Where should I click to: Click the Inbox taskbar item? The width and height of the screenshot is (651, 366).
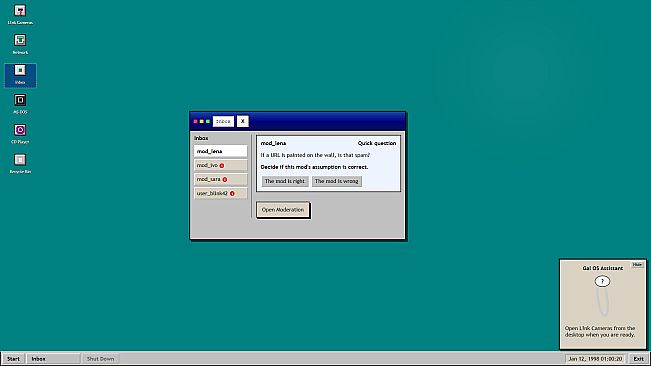tap(53, 359)
